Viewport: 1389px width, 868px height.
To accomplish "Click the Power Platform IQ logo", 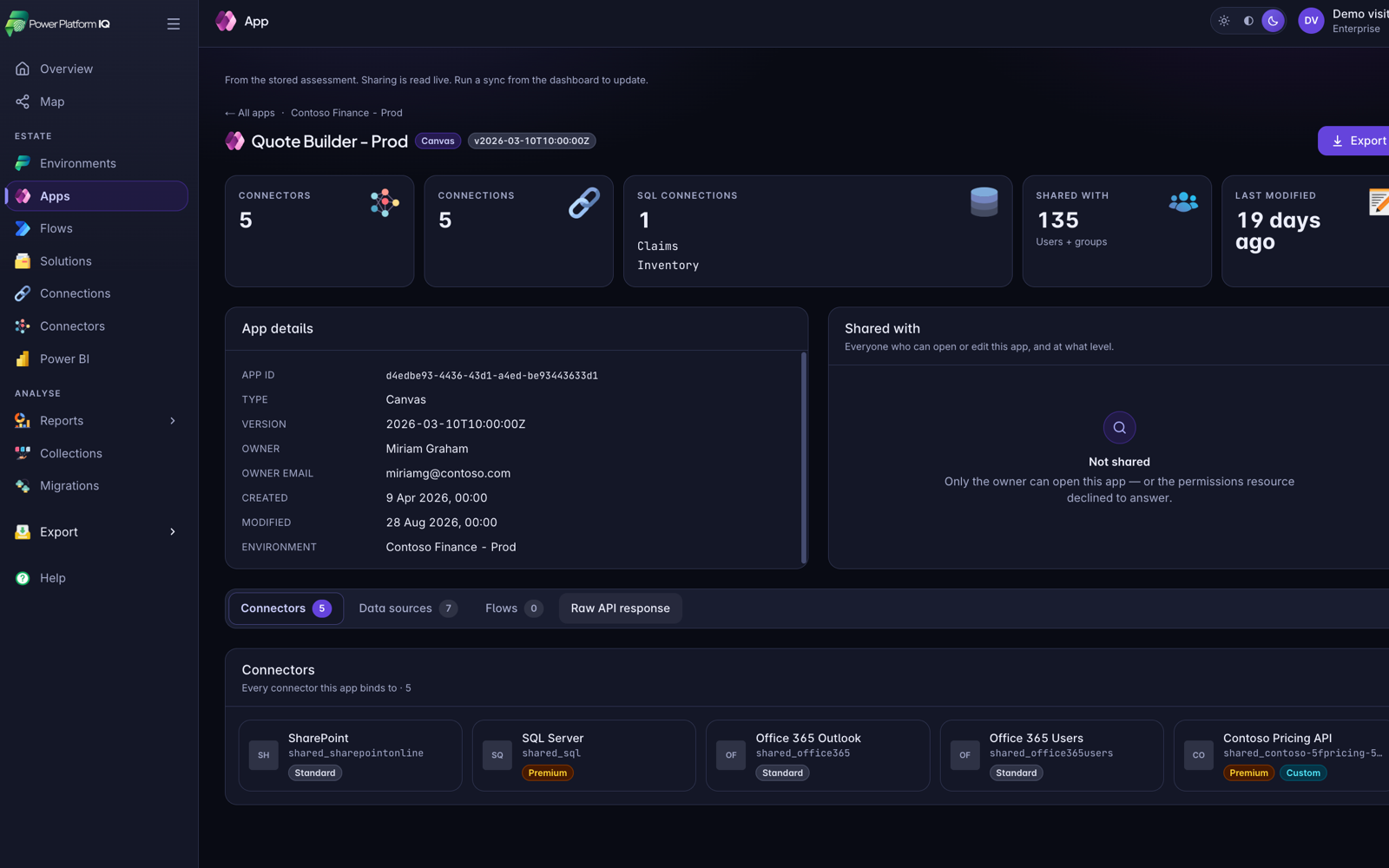I will click(x=57, y=23).
